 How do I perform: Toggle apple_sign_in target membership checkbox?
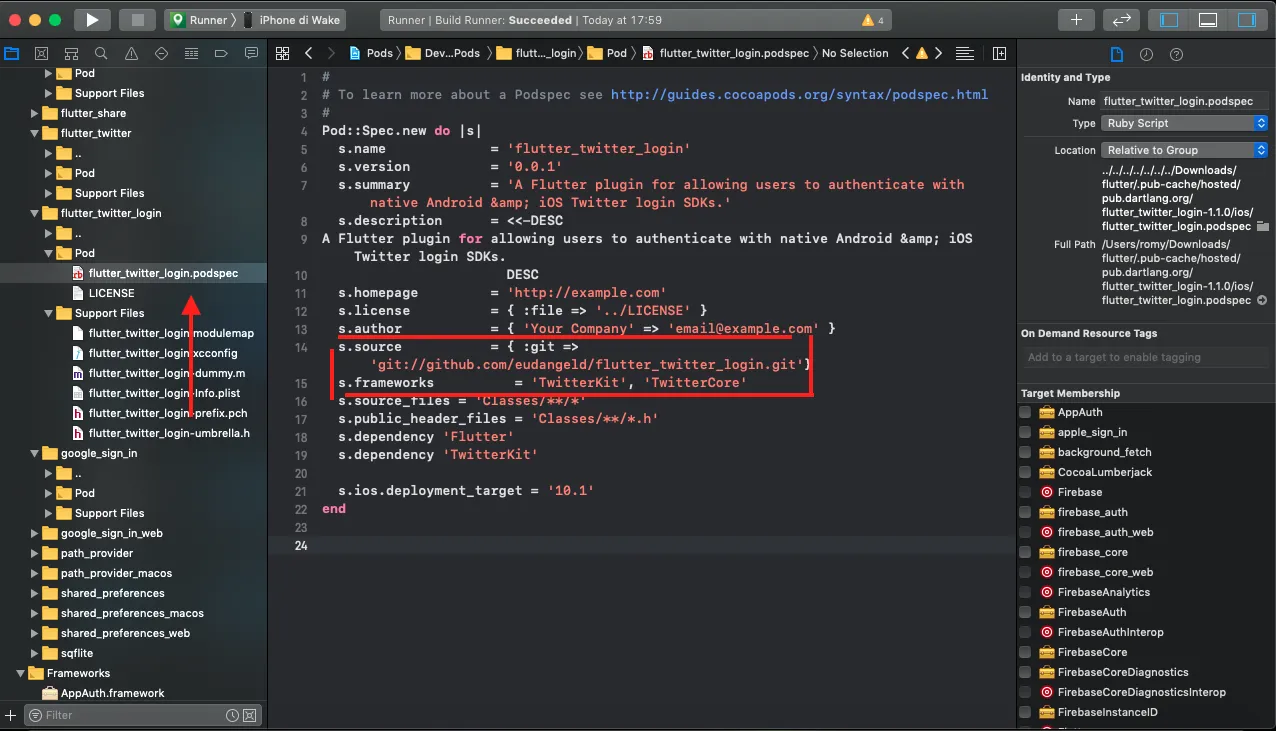(1025, 432)
